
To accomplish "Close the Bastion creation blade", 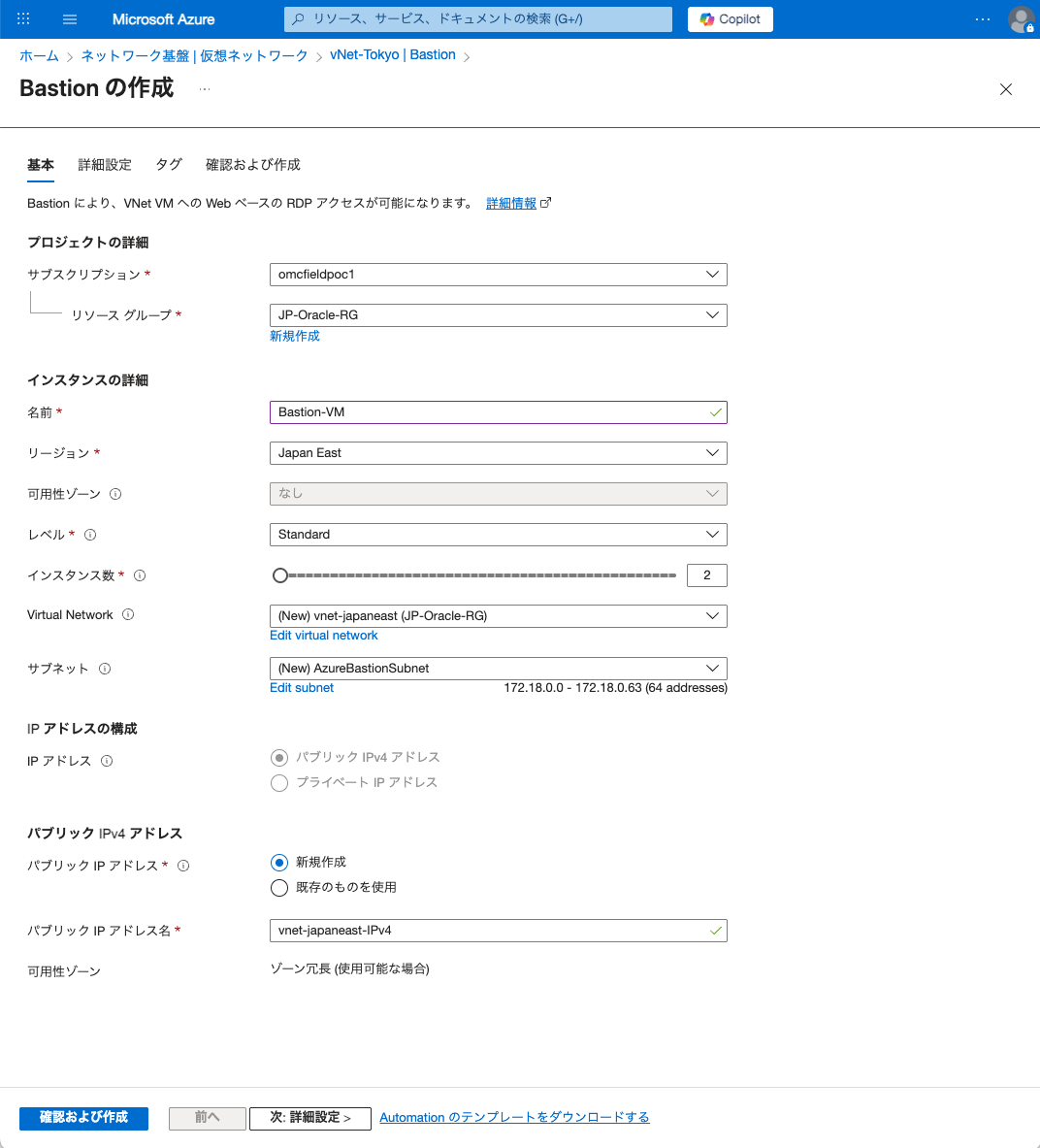I will [1006, 89].
